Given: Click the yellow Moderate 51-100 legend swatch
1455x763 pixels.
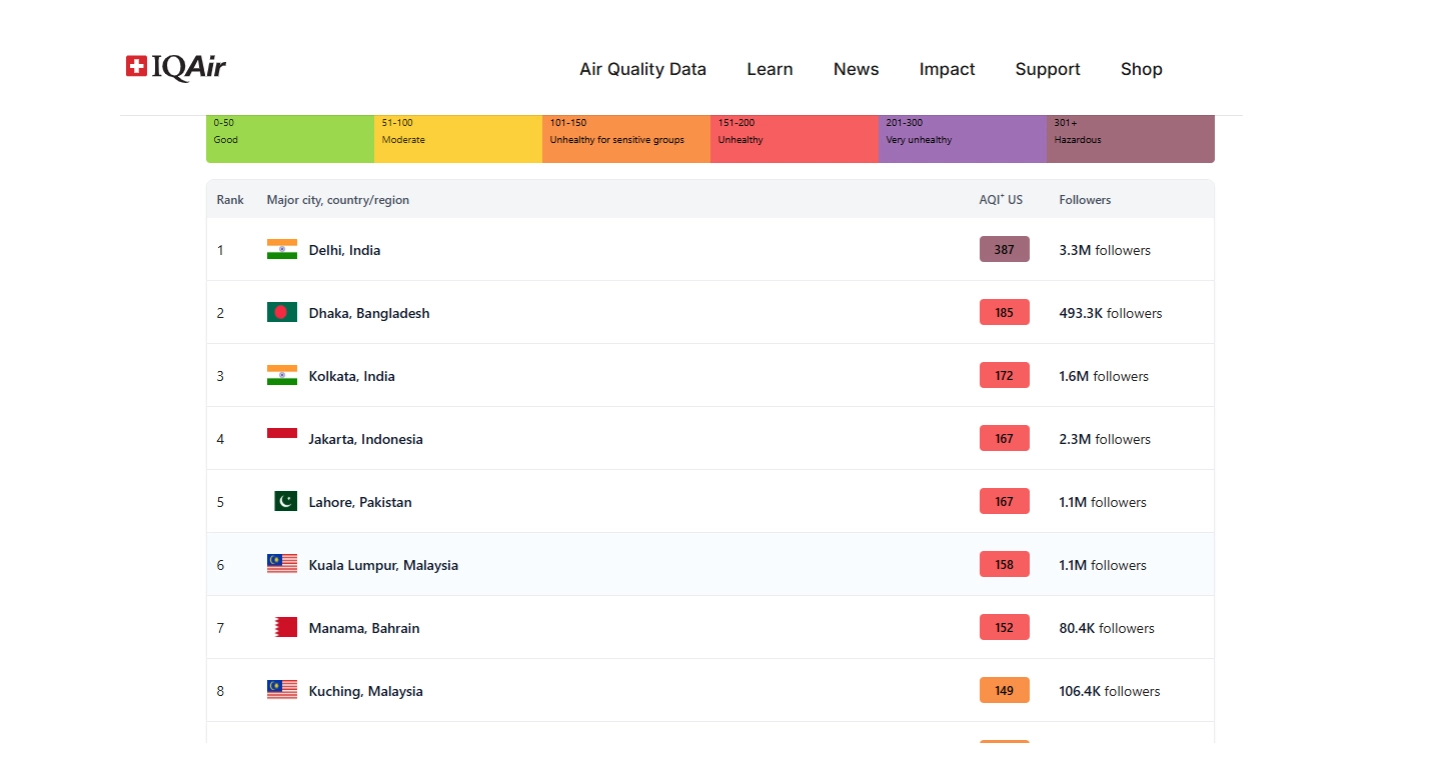Looking at the screenshot, I should pos(458,139).
